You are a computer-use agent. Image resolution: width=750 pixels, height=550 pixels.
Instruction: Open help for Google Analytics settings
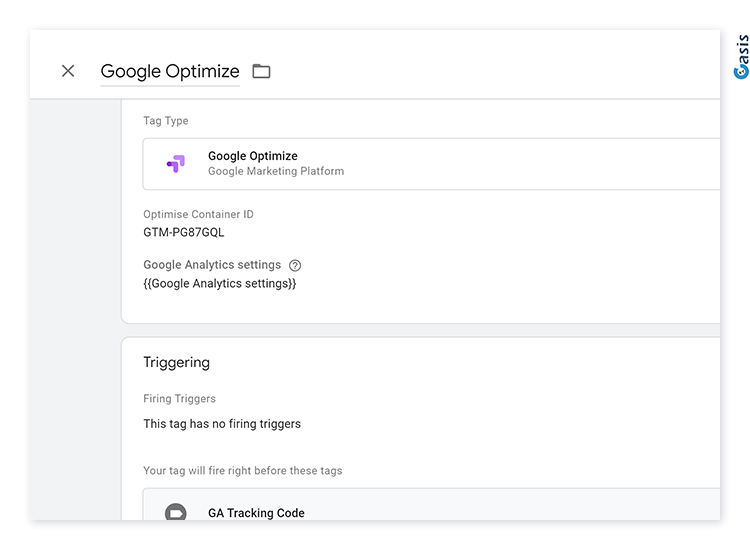[295, 265]
